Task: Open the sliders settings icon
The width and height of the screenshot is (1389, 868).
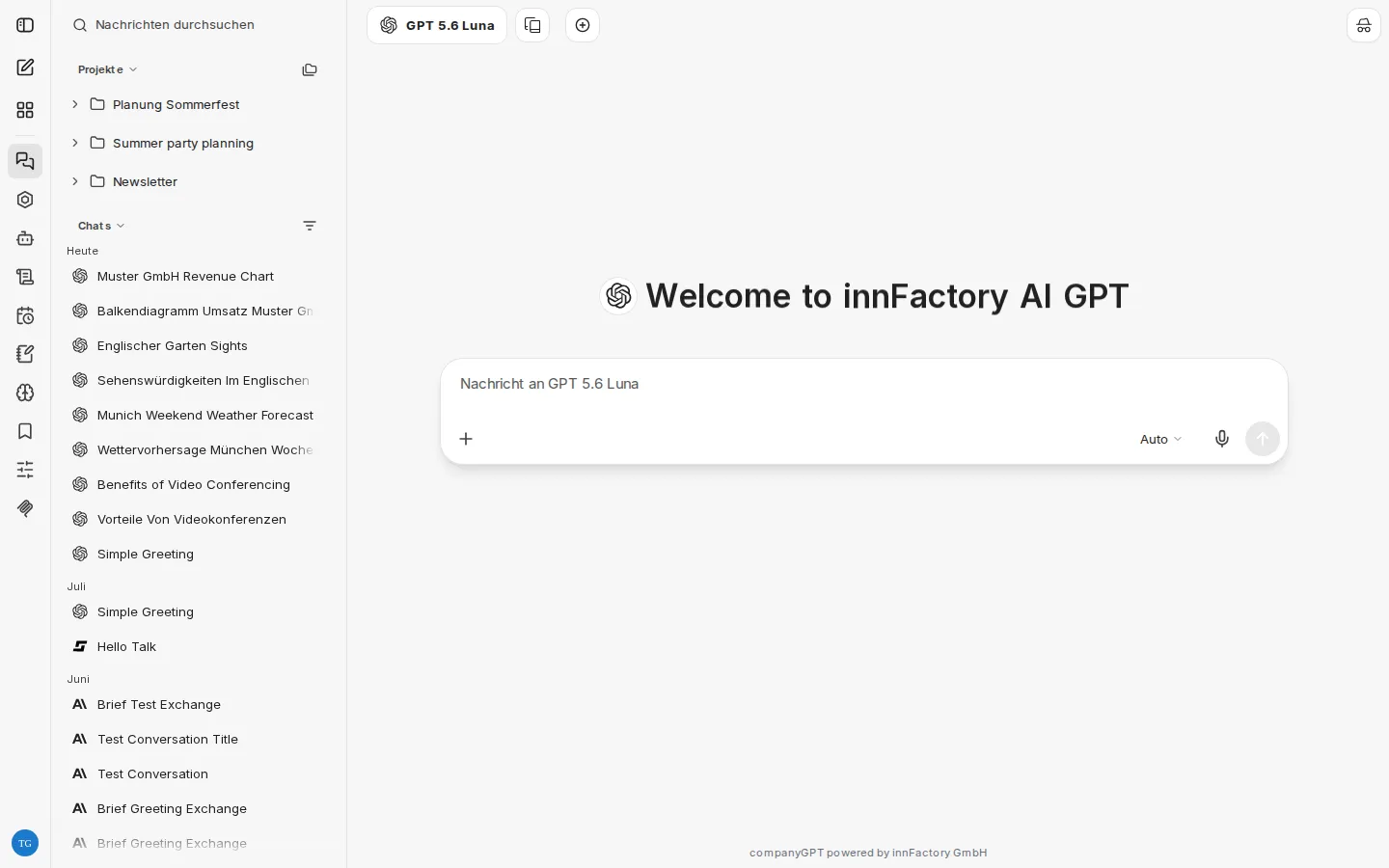Action: (25, 470)
